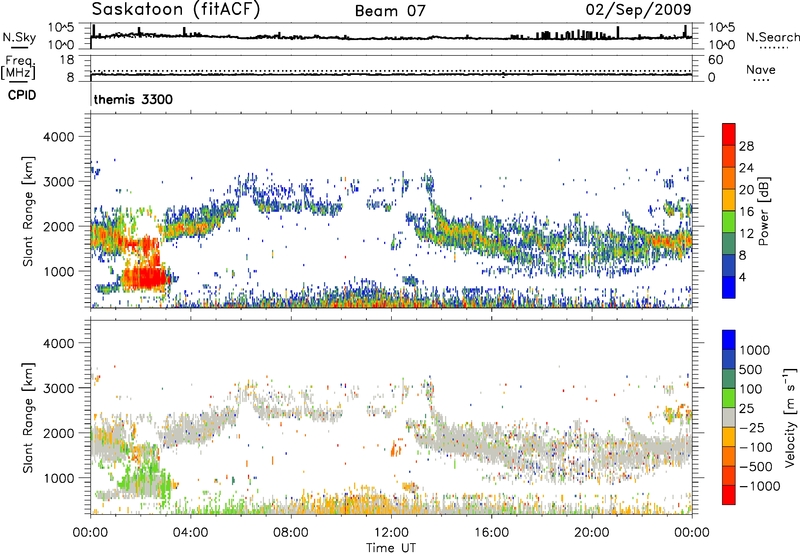This screenshot has height=554, width=800.
Task: Click the 60 tick on the Nave axis
Action: (x=715, y=60)
